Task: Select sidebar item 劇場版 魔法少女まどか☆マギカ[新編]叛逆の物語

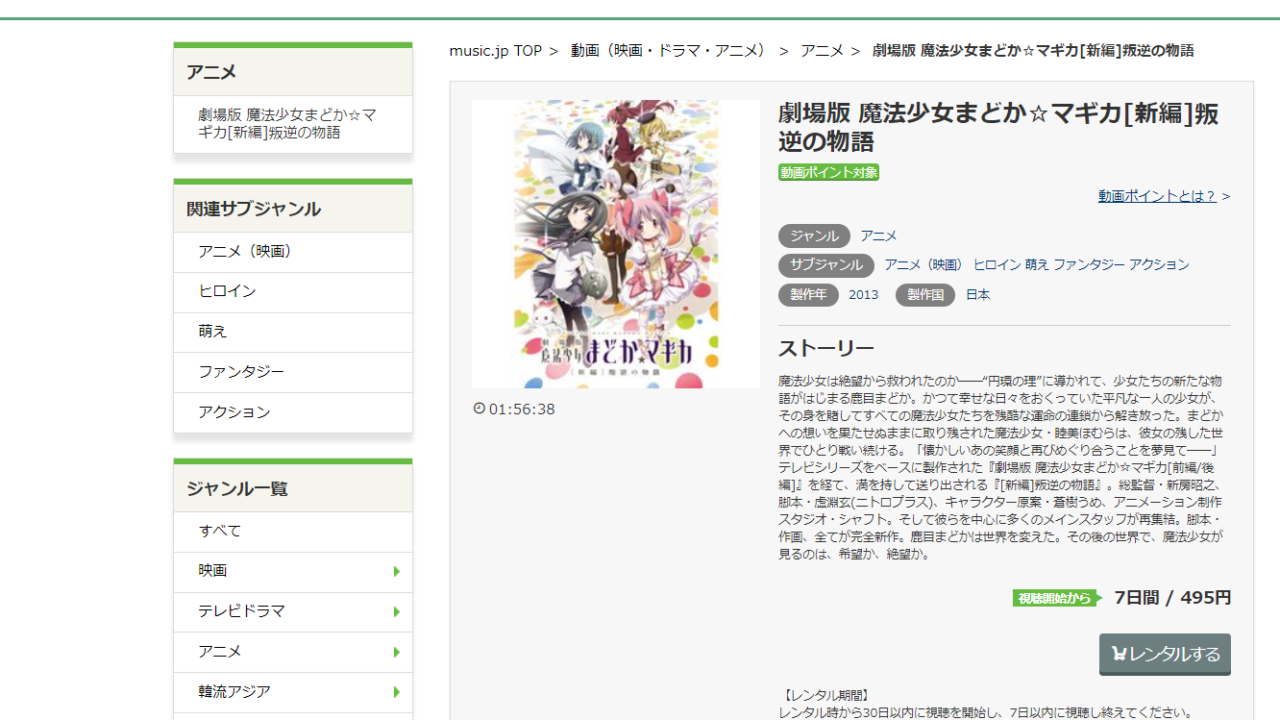Action: [293, 124]
